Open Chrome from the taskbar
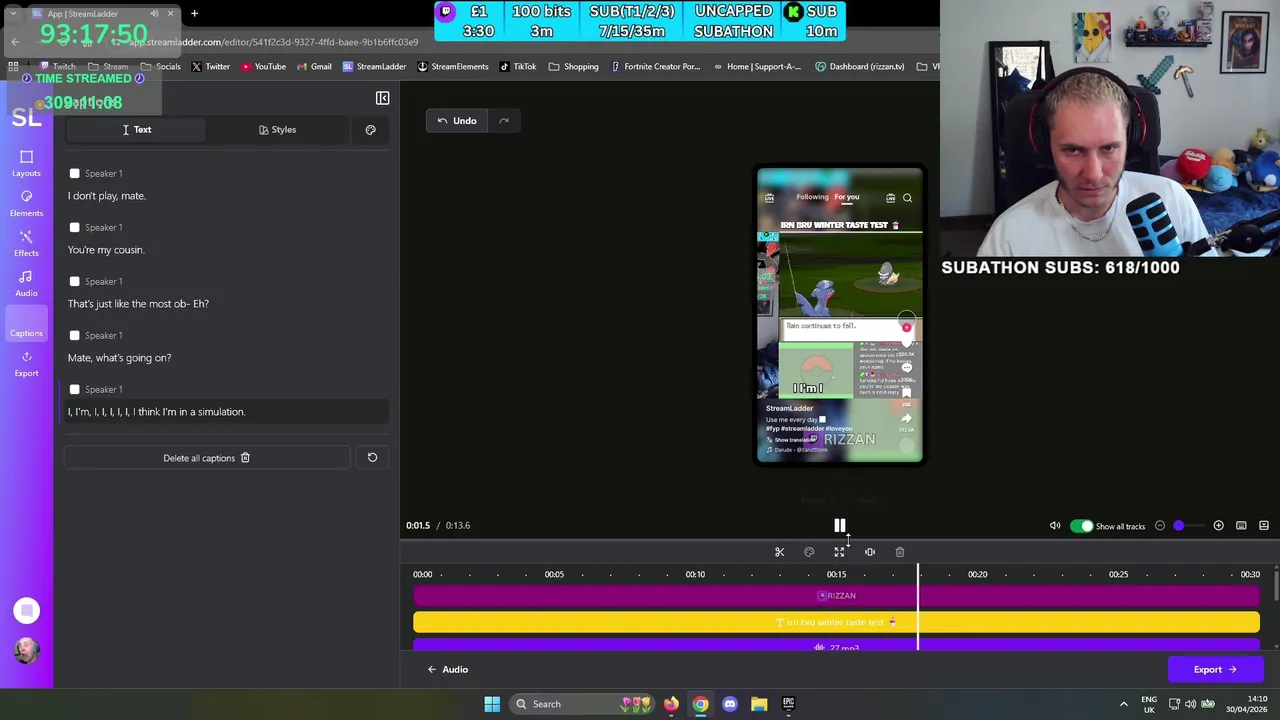 coord(700,704)
